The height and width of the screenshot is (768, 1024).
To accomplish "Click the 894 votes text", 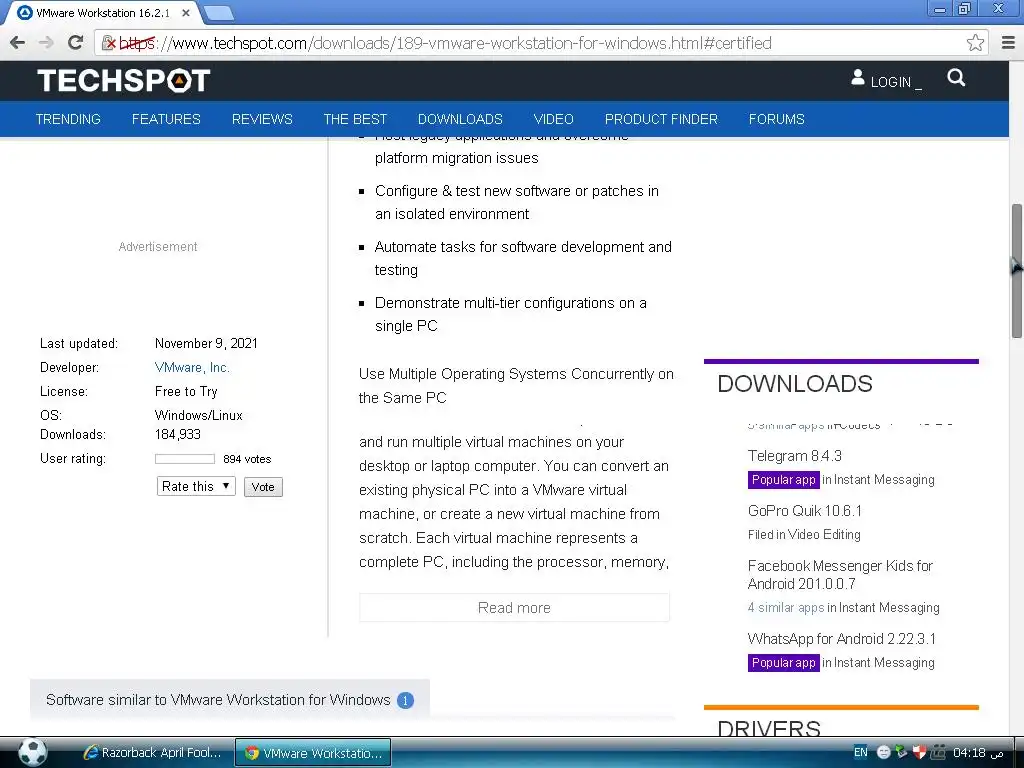I will pyautogui.click(x=247, y=459).
